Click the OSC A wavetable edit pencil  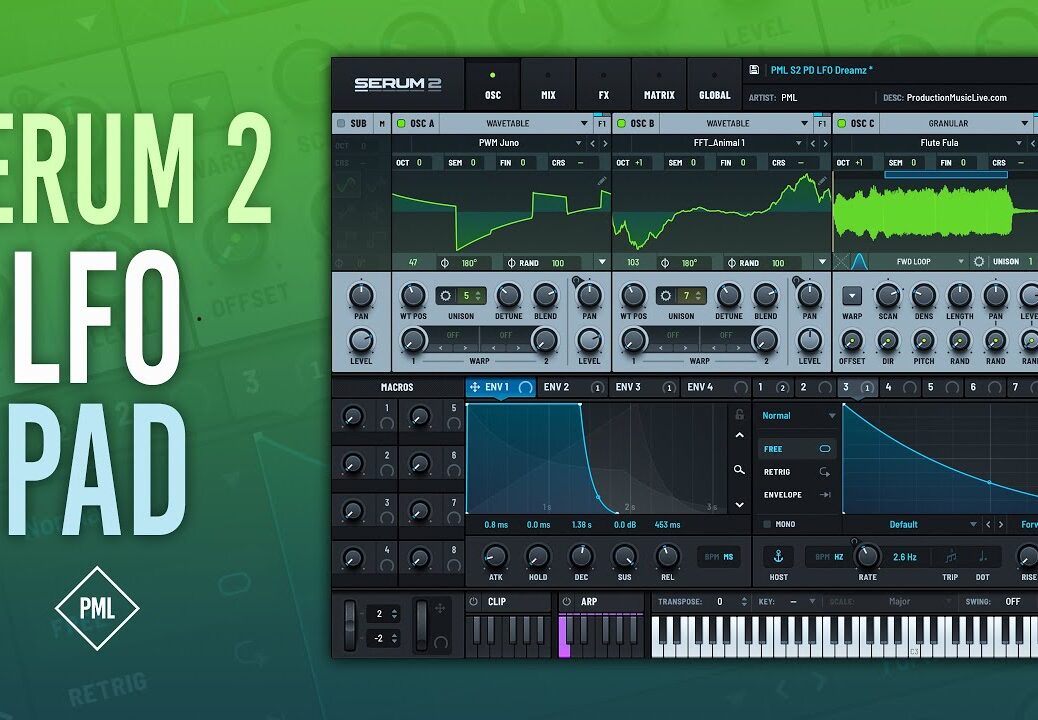(602, 181)
